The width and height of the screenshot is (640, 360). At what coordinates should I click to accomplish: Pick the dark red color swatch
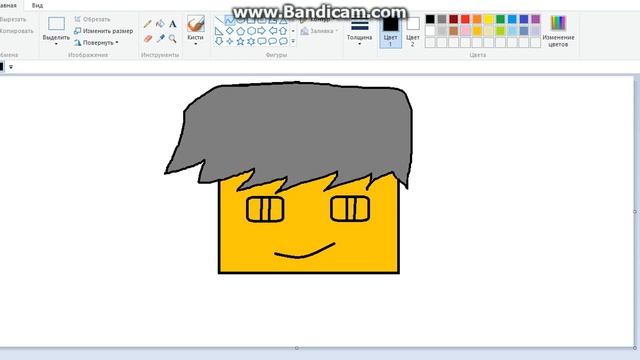(453, 19)
